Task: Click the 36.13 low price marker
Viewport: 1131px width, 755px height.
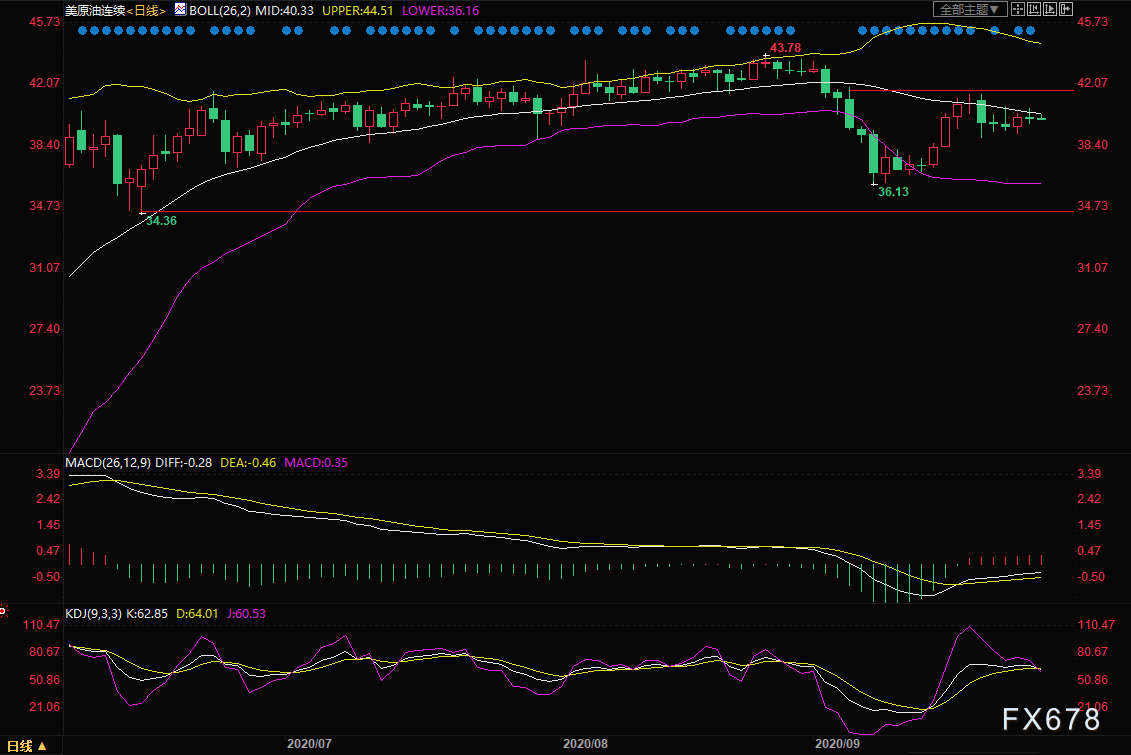Action: coord(892,192)
